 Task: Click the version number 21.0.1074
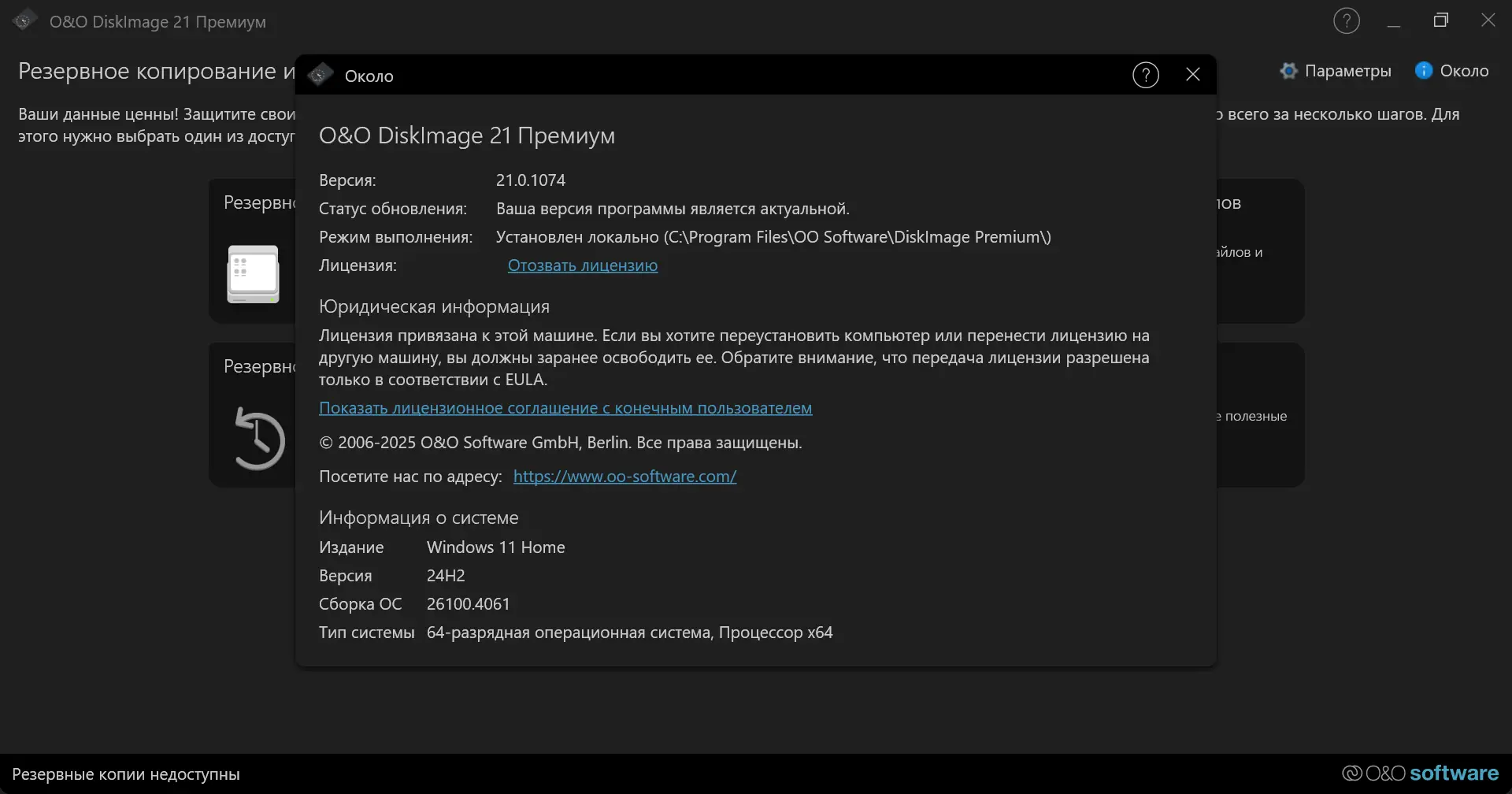tap(531, 180)
